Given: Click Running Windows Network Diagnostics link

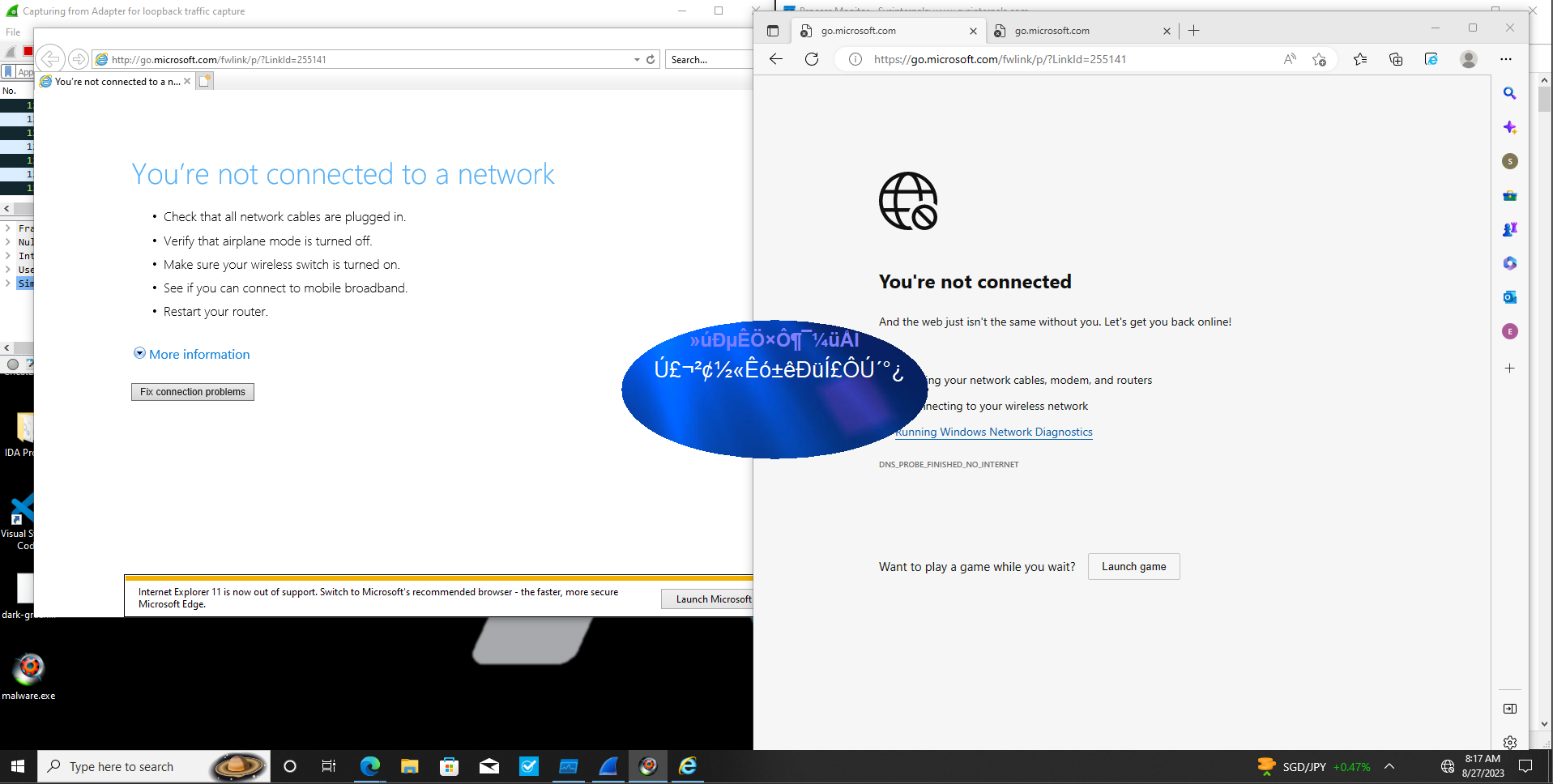Looking at the screenshot, I should tap(994, 432).
